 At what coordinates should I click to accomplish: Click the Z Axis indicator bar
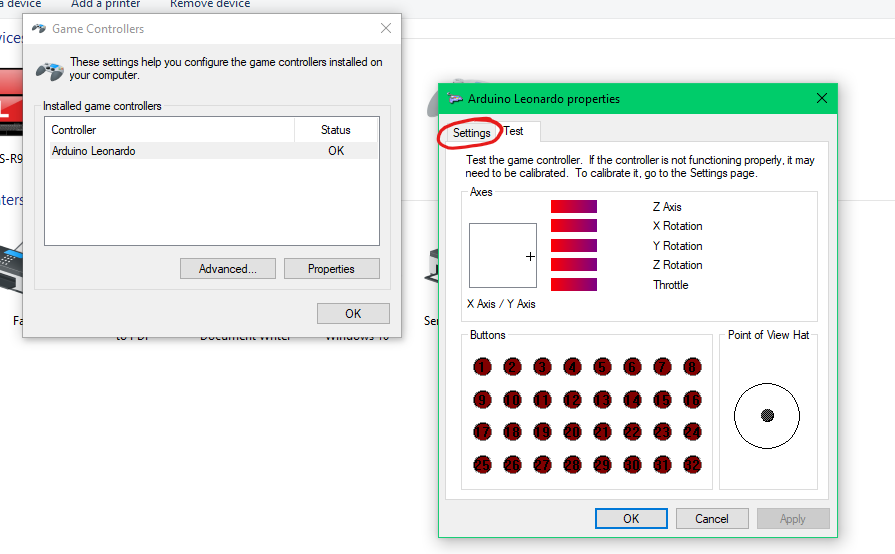(574, 207)
